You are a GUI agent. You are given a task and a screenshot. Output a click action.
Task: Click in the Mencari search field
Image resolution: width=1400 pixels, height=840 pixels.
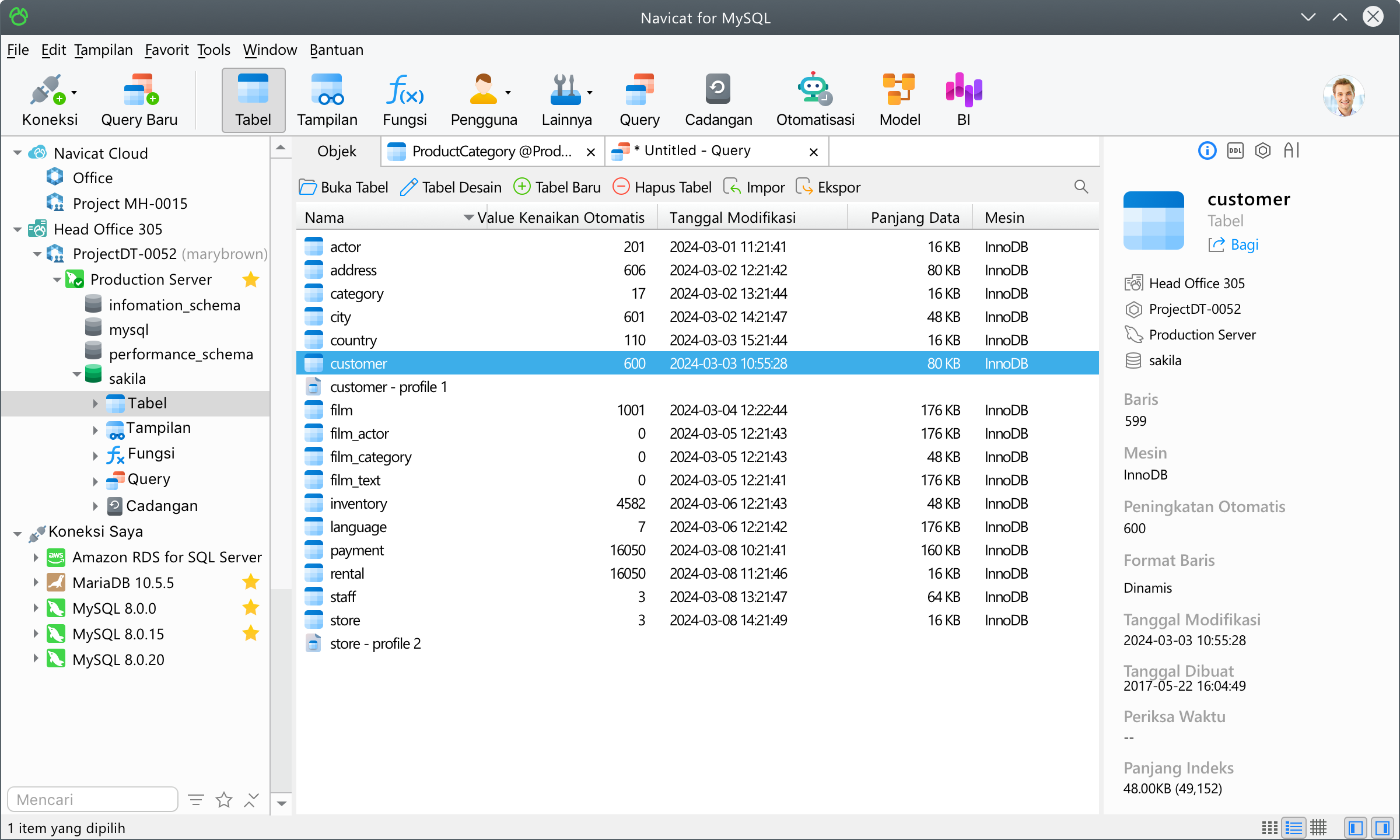pos(93,799)
